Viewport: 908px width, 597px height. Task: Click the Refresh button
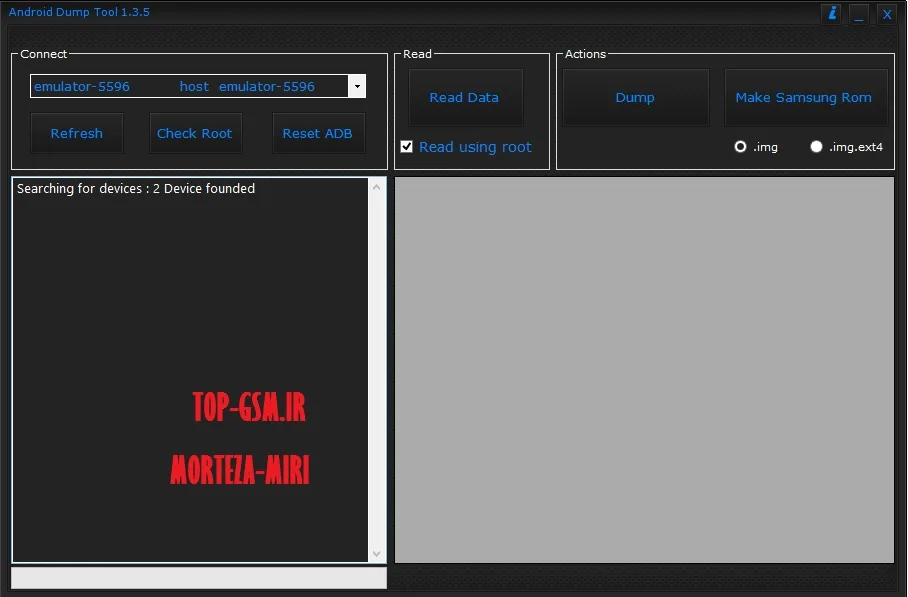pyautogui.click(x=76, y=133)
